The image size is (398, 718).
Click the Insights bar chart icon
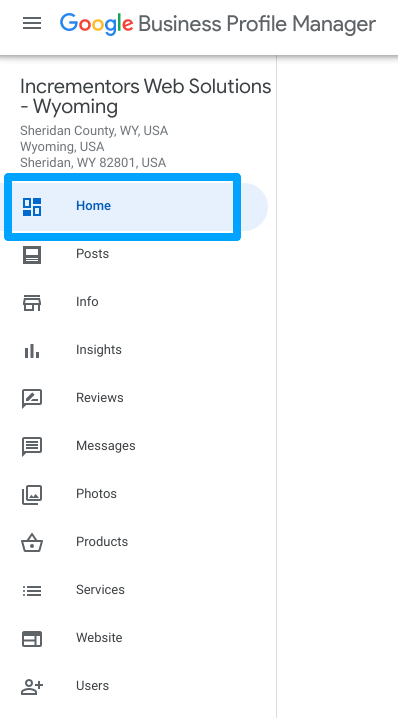click(x=32, y=351)
